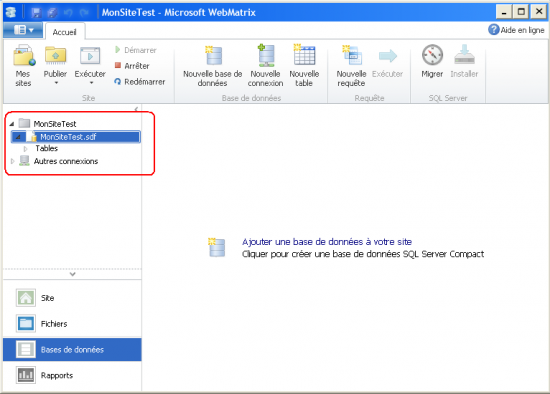The width and height of the screenshot is (550, 394).
Task: Open a Nouvelle requête
Action: pos(351,66)
